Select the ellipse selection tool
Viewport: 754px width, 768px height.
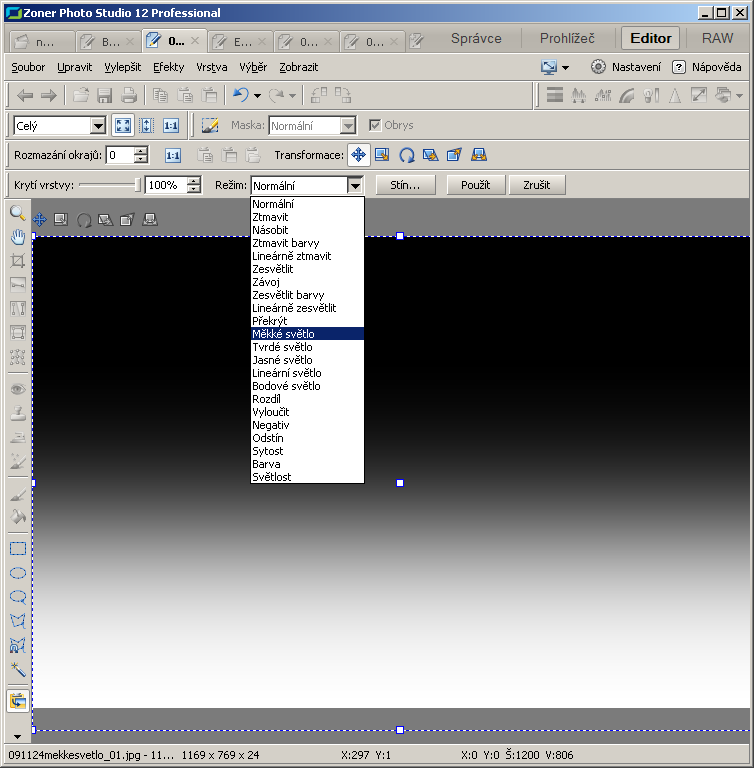click(x=17, y=572)
